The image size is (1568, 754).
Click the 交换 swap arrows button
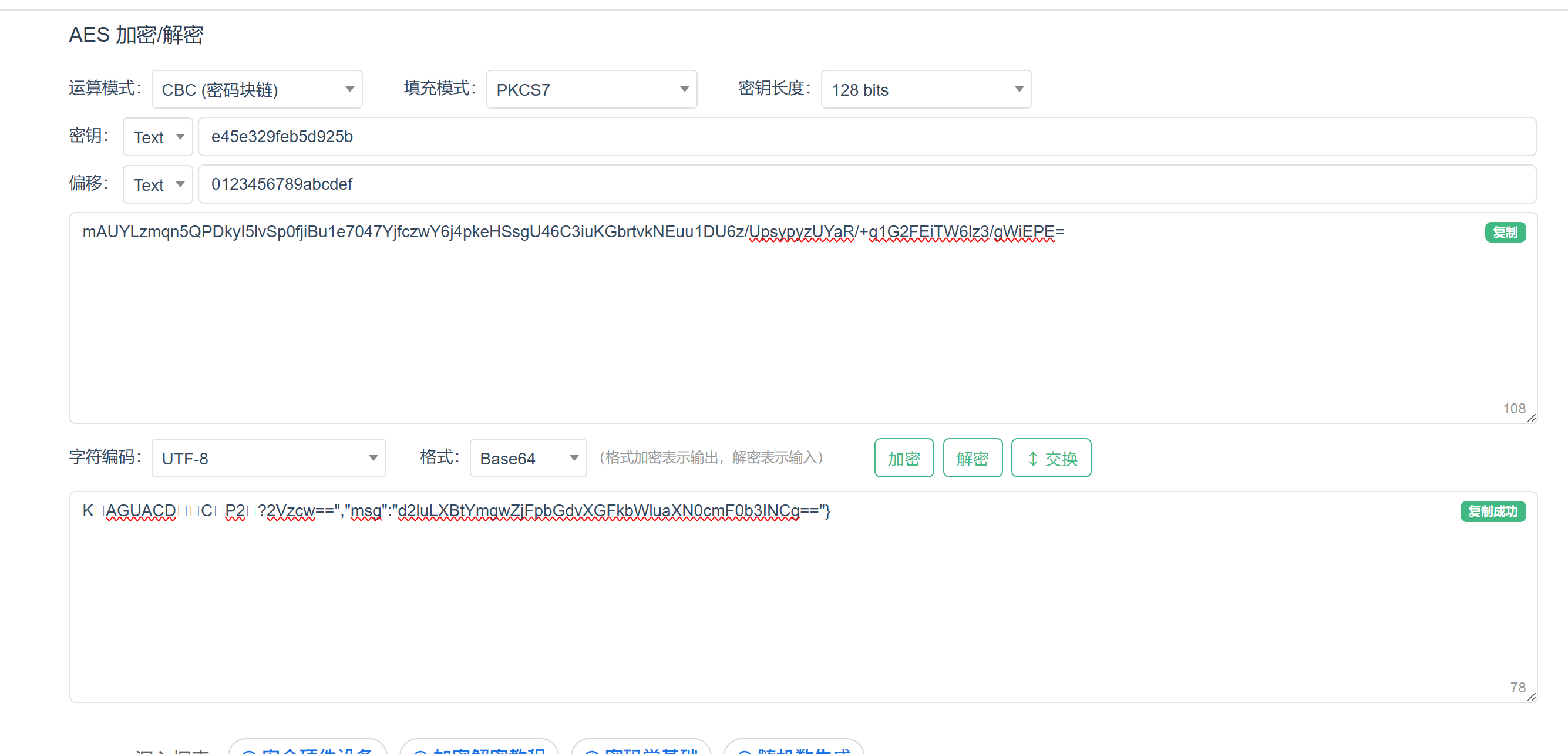click(x=1051, y=458)
